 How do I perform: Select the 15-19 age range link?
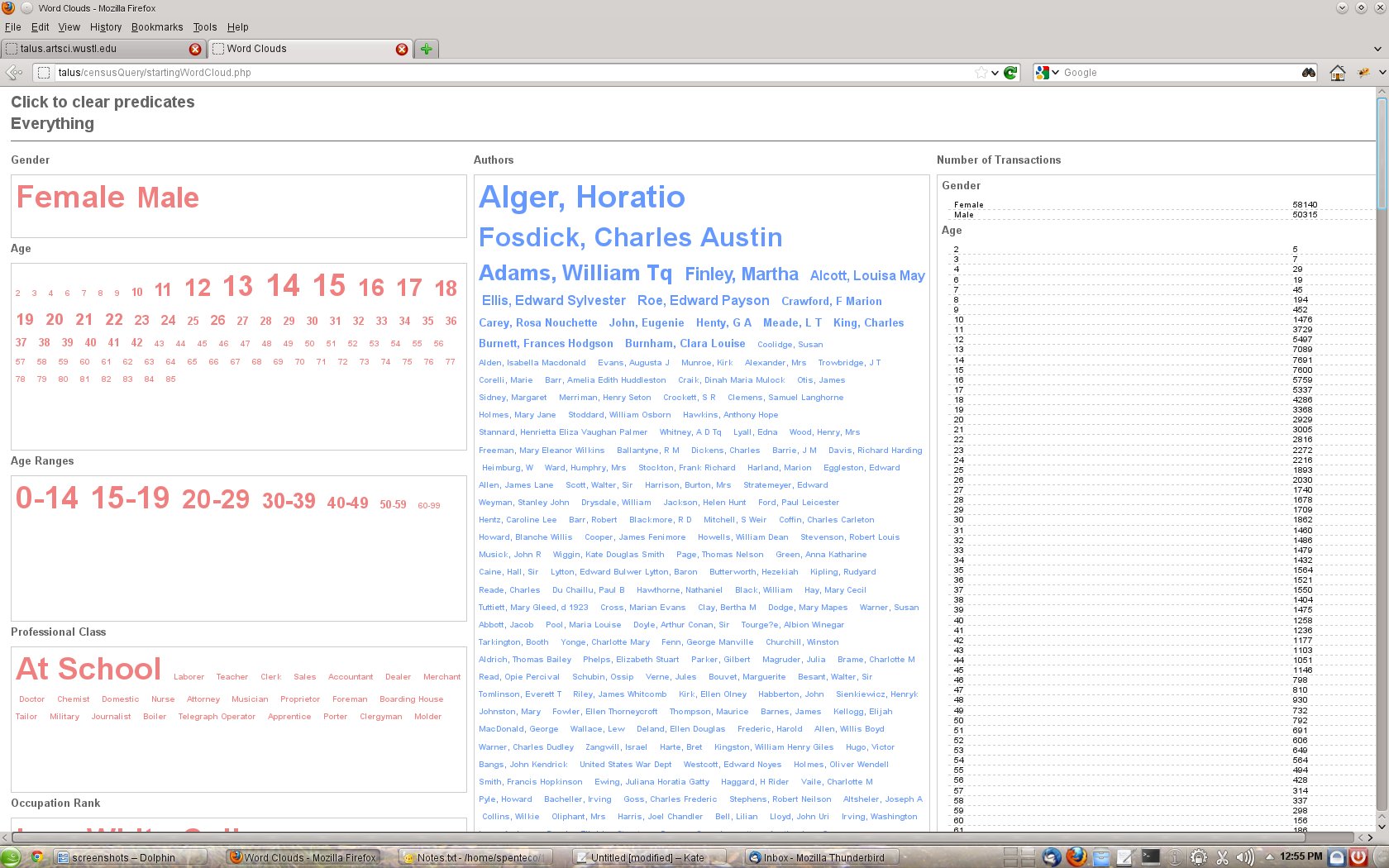tap(130, 498)
